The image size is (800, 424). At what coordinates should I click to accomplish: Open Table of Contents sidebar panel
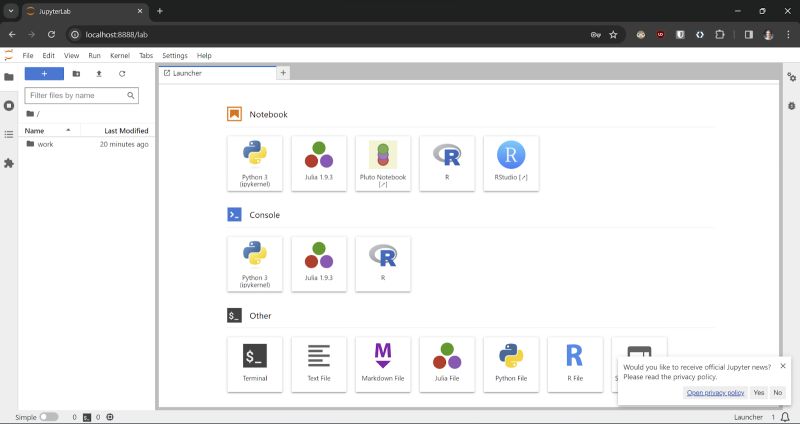9,134
